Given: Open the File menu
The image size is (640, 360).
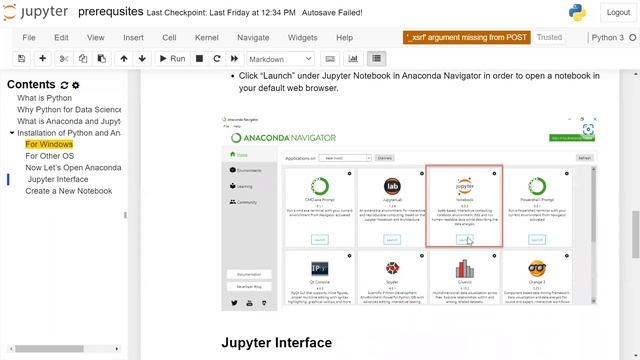Looking at the screenshot, I should [x=29, y=38].
